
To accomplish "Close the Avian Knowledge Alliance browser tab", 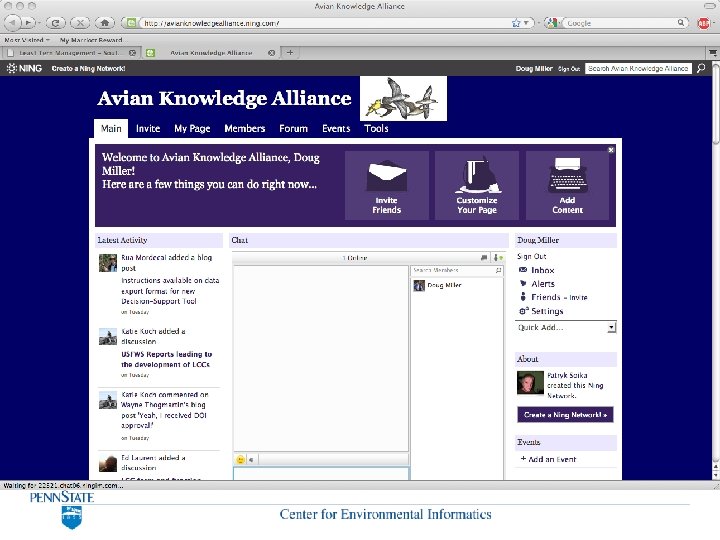I will coord(271,53).
